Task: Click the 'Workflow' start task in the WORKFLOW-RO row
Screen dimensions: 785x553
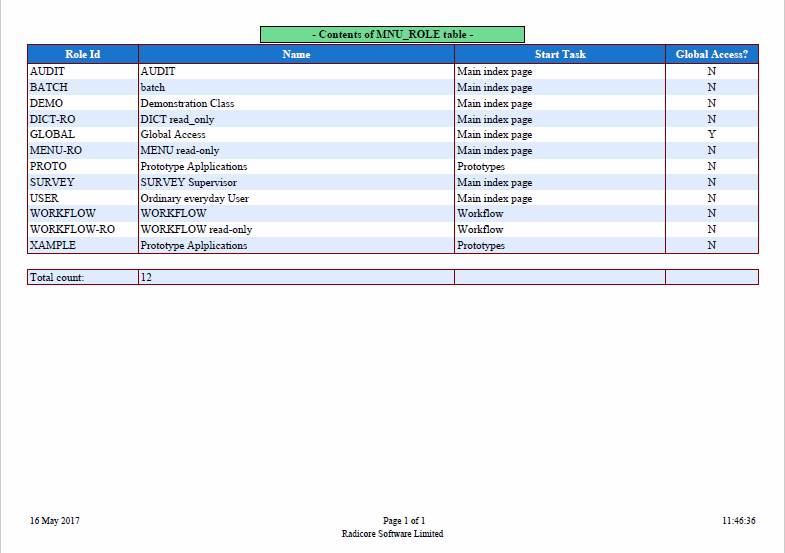Action: pyautogui.click(x=480, y=229)
